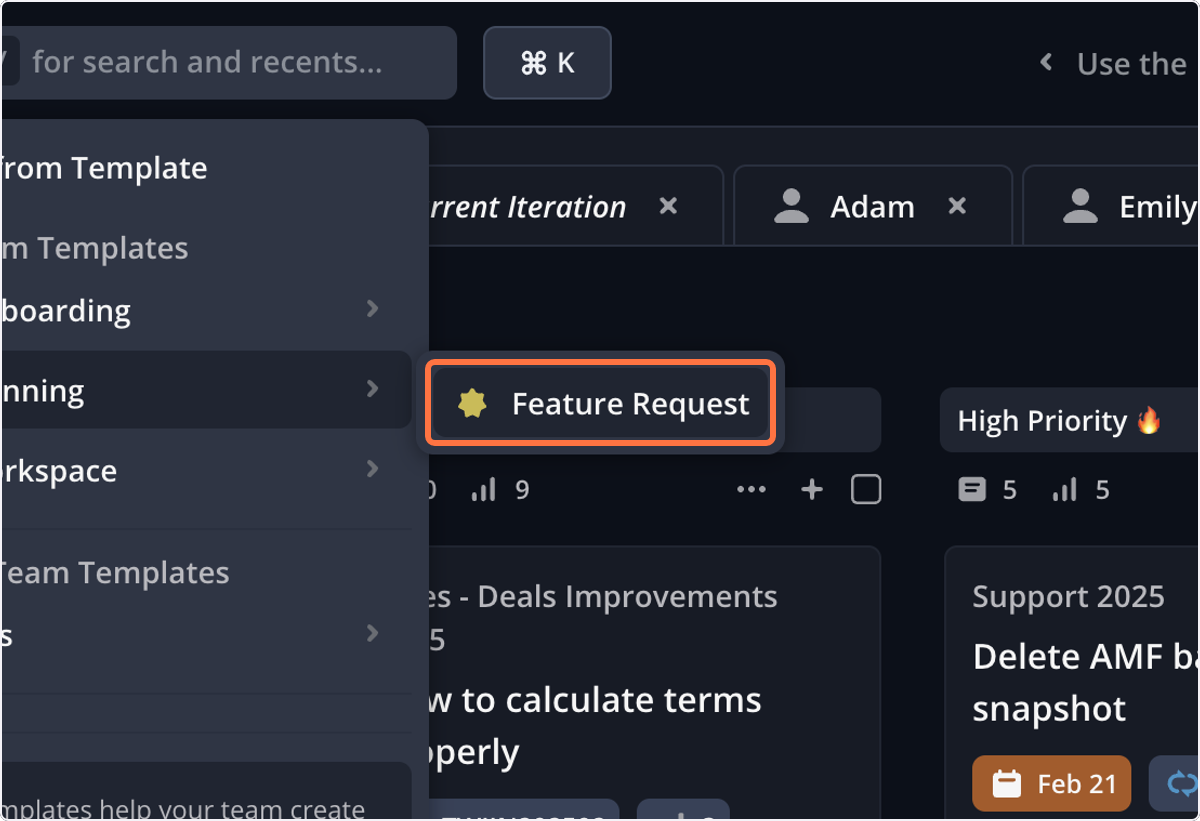Viewport: 1200px width, 821px height.
Task: Click the Support 2025 epic label
Action: click(x=1069, y=597)
